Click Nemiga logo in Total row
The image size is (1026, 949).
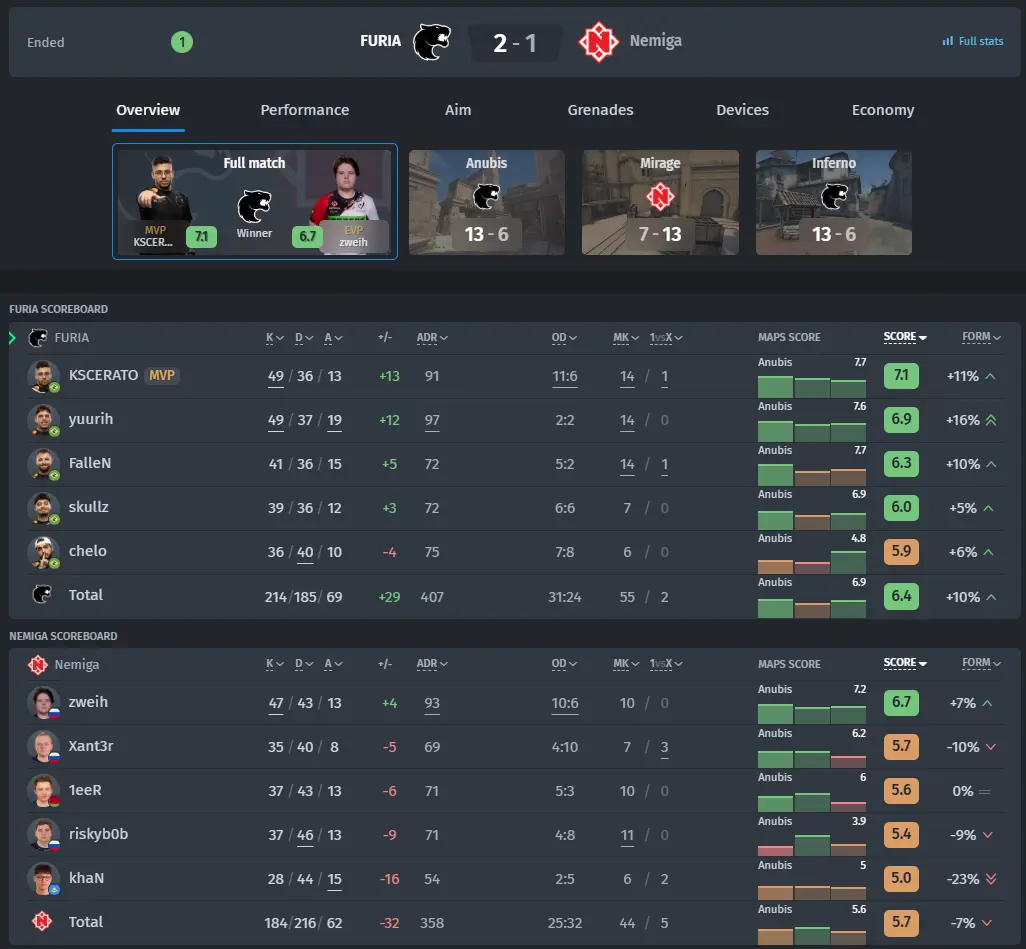click(42, 922)
